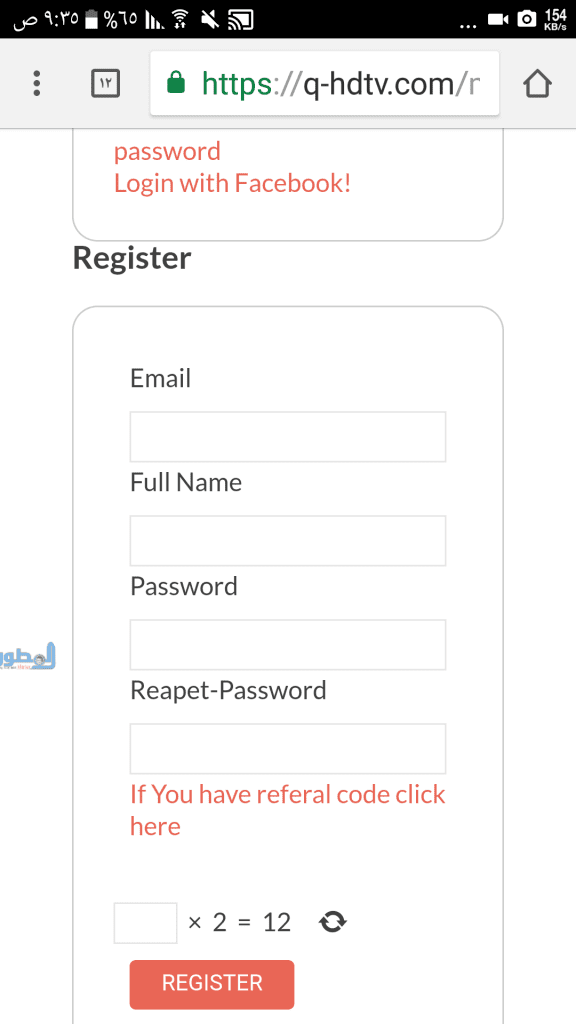Refresh the captcha math question
576x1024 pixels.
(x=332, y=922)
